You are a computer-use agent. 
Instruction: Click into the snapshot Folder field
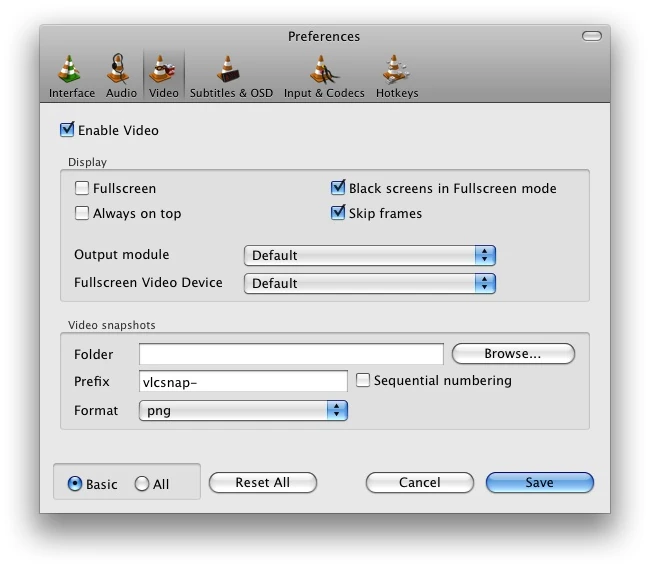pyautogui.click(x=291, y=354)
